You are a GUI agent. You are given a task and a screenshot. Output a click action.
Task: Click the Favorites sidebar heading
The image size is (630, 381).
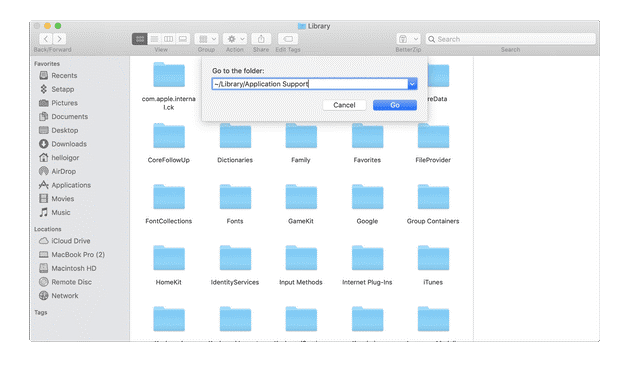[47, 64]
